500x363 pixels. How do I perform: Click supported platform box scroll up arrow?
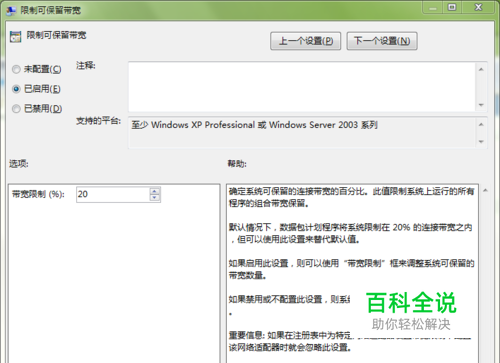(481, 125)
